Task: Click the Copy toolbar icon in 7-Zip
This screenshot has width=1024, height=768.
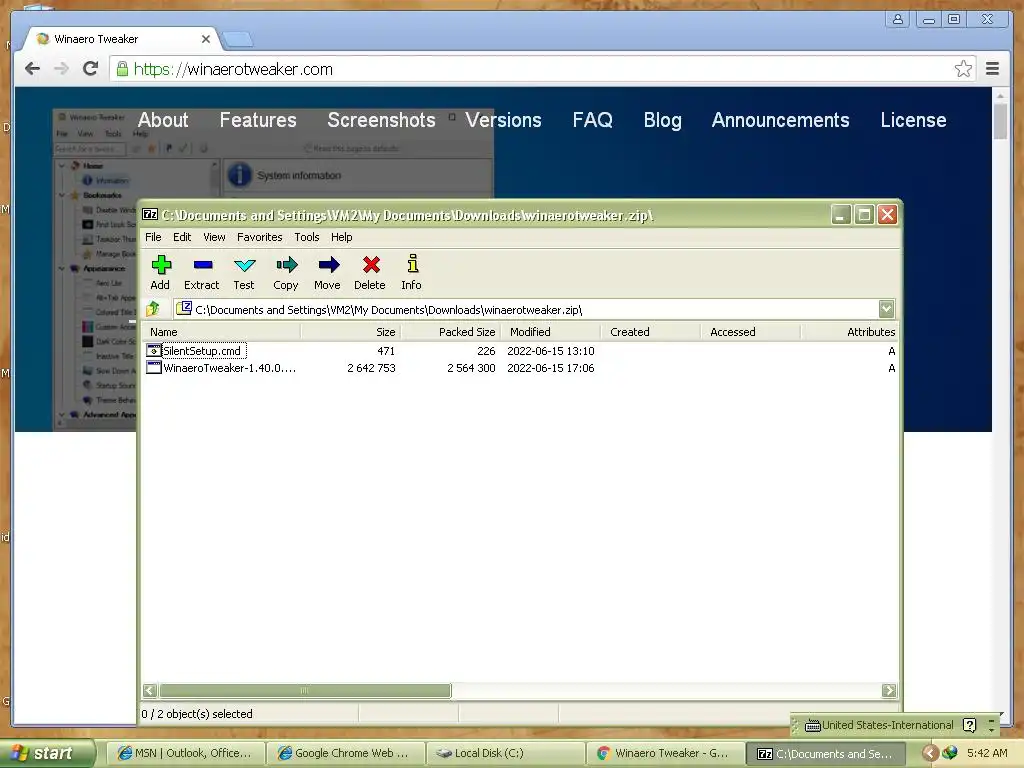Action: point(286,264)
